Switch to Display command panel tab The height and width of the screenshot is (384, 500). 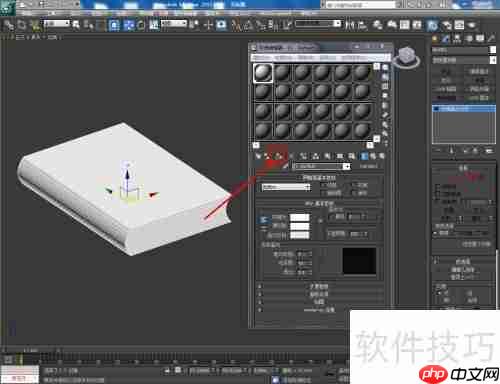[x=480, y=39]
